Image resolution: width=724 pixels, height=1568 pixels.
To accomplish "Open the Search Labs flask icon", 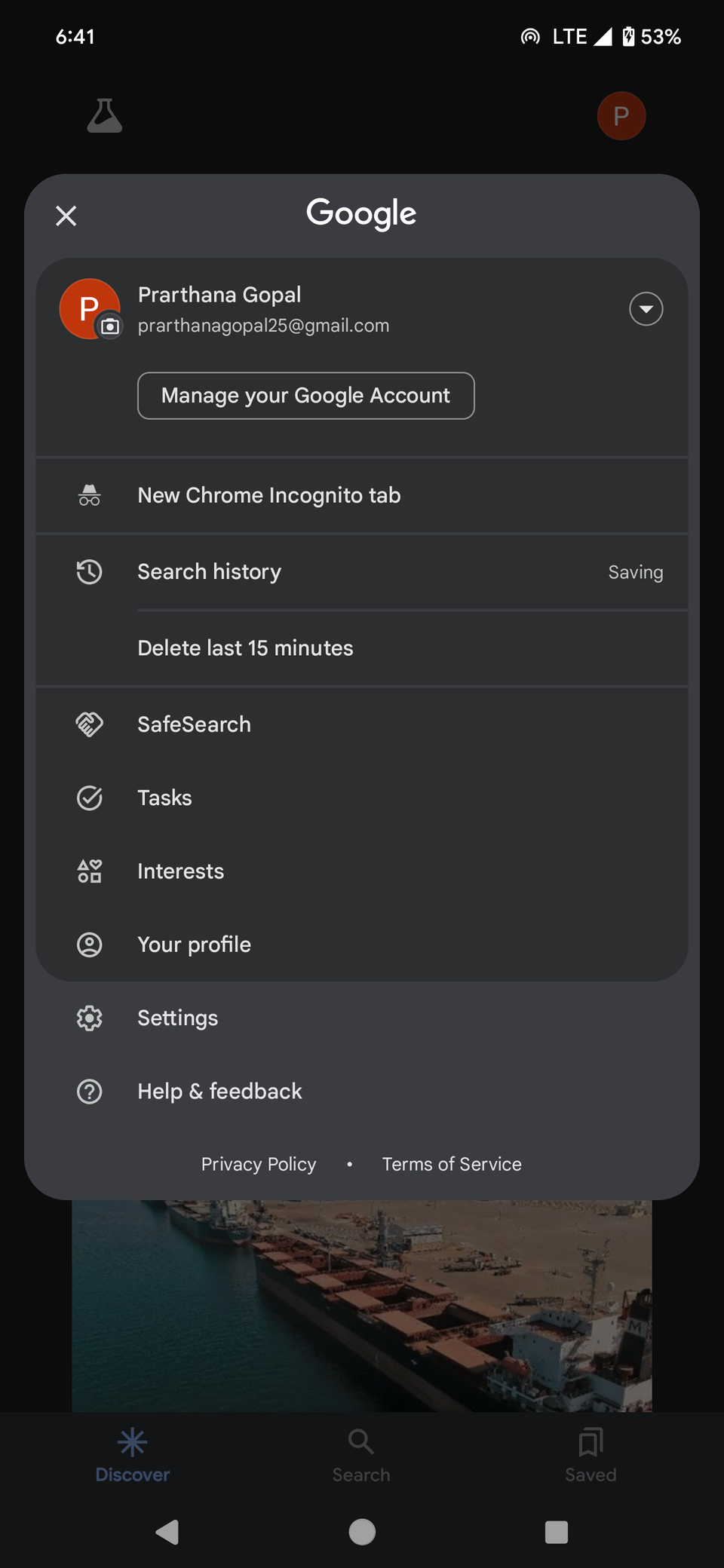I will tap(104, 116).
